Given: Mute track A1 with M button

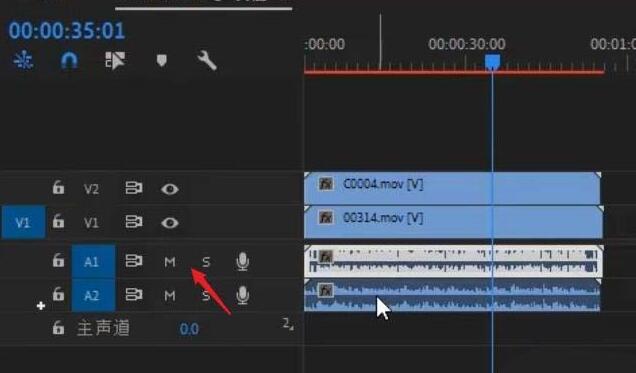Looking at the screenshot, I should [x=170, y=262].
